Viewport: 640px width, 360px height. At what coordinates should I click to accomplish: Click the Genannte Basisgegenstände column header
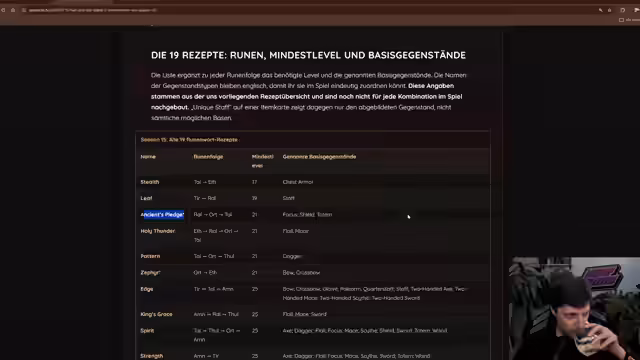(x=319, y=157)
